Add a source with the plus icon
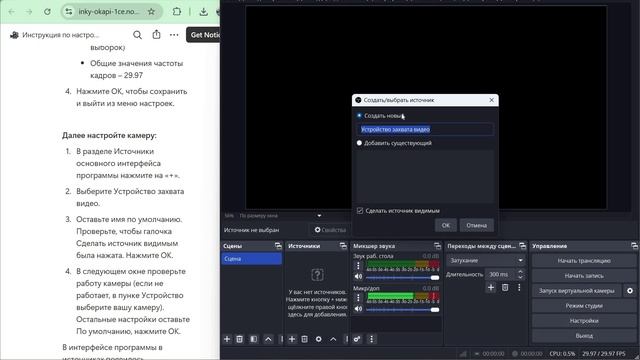The height and width of the screenshot is (360, 640). click(x=292, y=339)
